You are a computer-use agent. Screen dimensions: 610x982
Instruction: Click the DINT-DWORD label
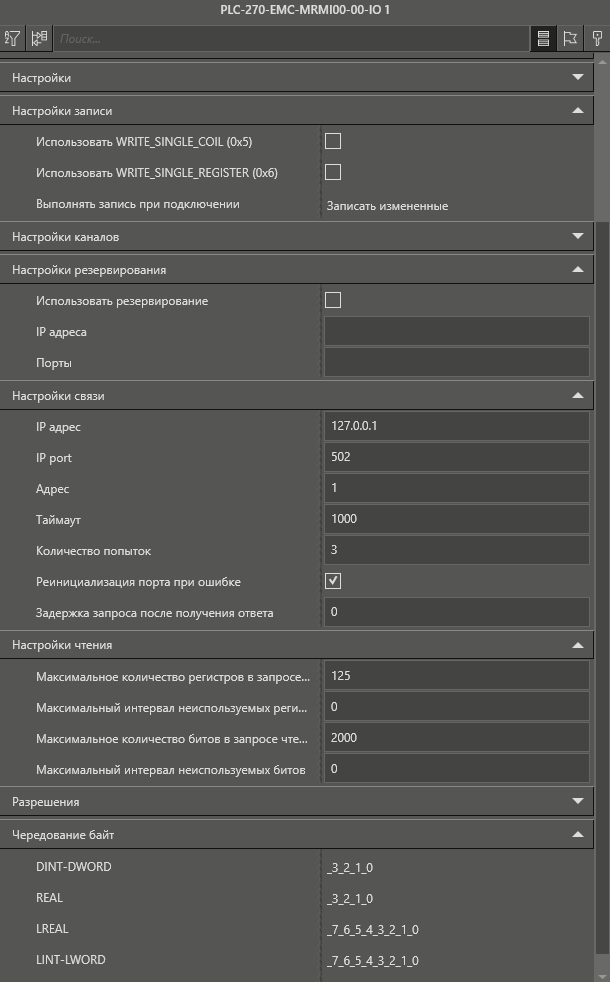tap(74, 867)
